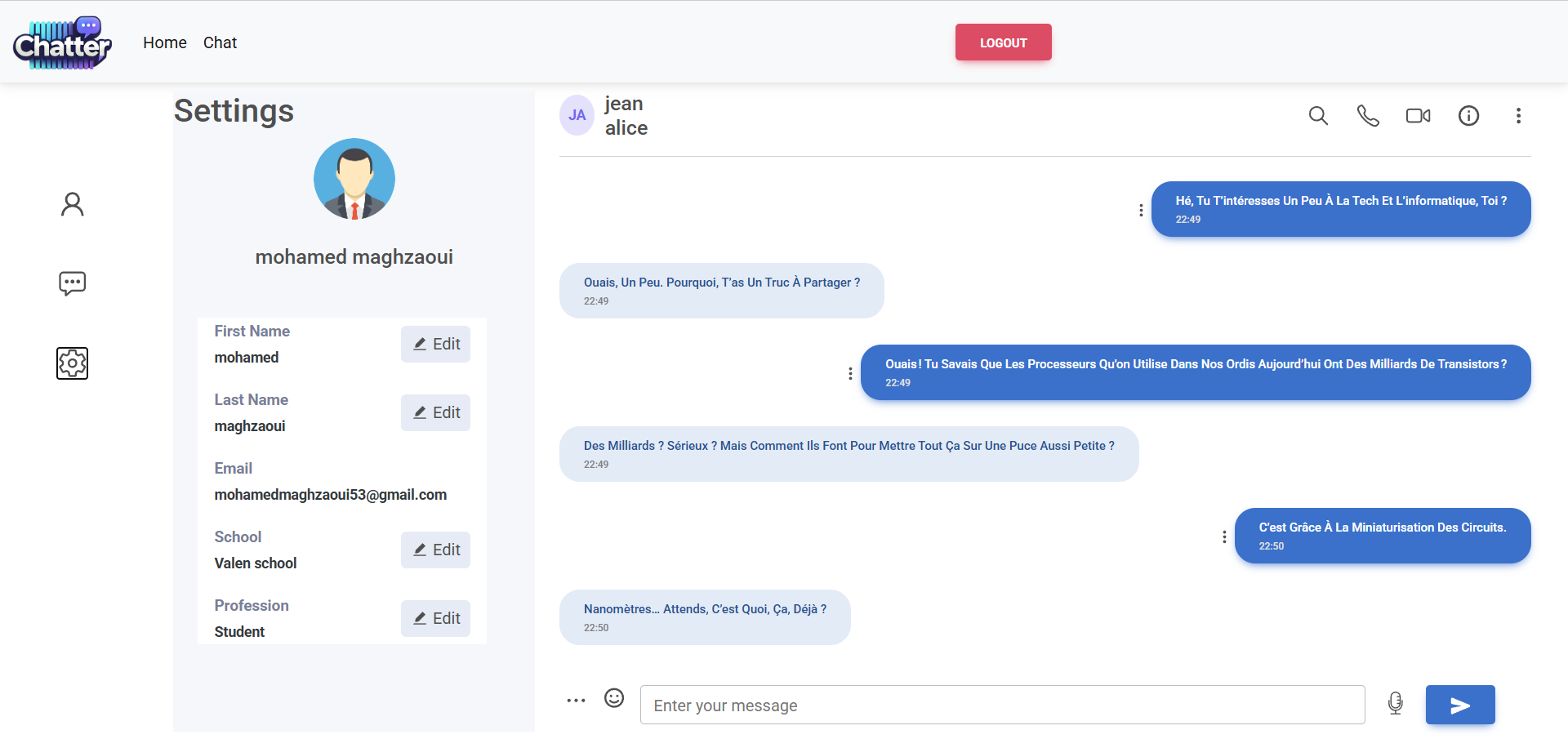Image resolution: width=1568 pixels, height=739 pixels.
Task: Edit the First Name field
Action: tap(435, 344)
